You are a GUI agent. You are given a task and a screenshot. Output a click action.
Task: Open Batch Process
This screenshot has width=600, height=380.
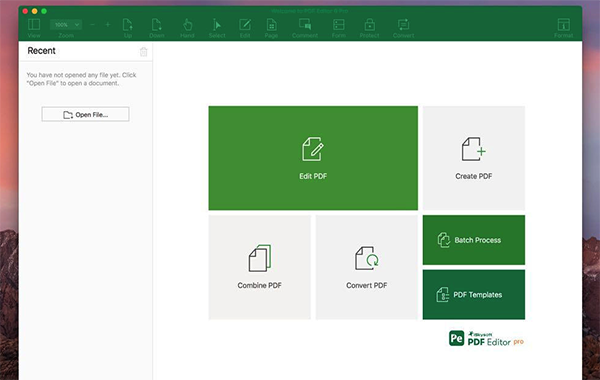474,240
